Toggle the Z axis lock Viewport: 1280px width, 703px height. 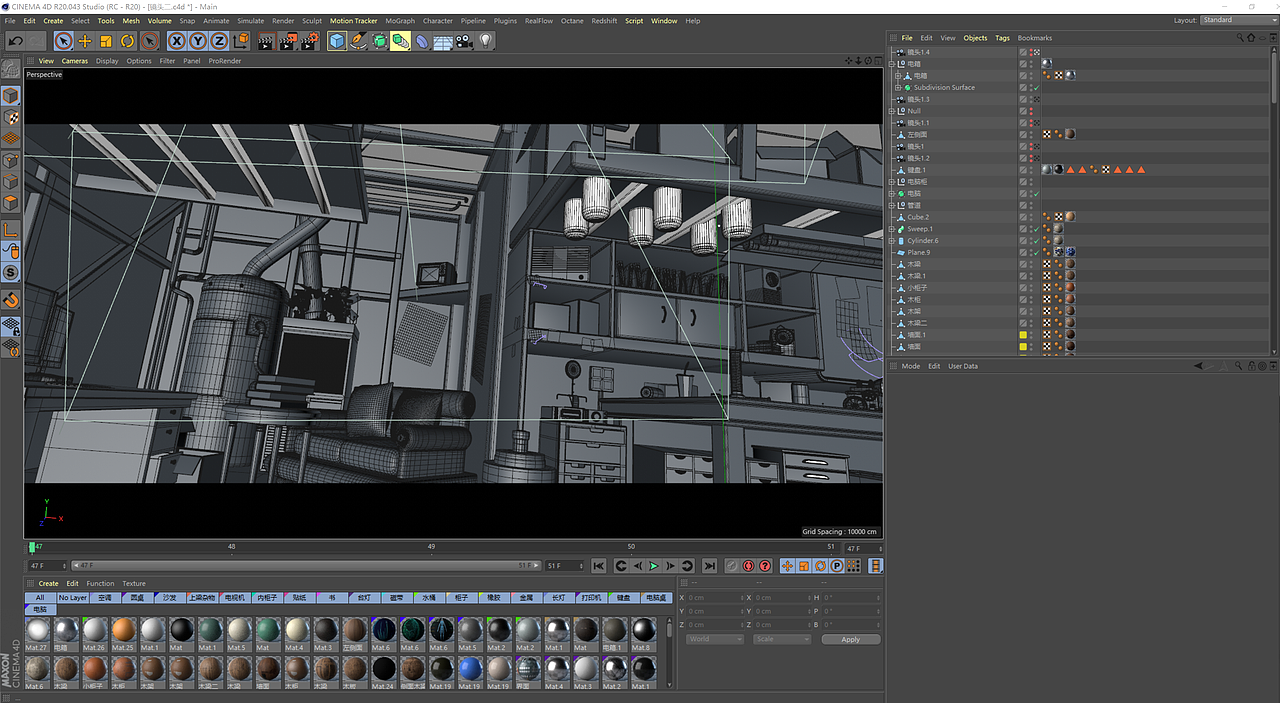219,41
